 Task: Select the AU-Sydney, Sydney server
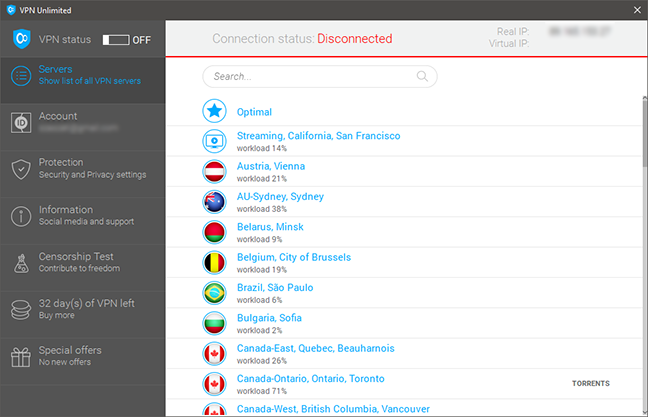pyautogui.click(x=406, y=202)
